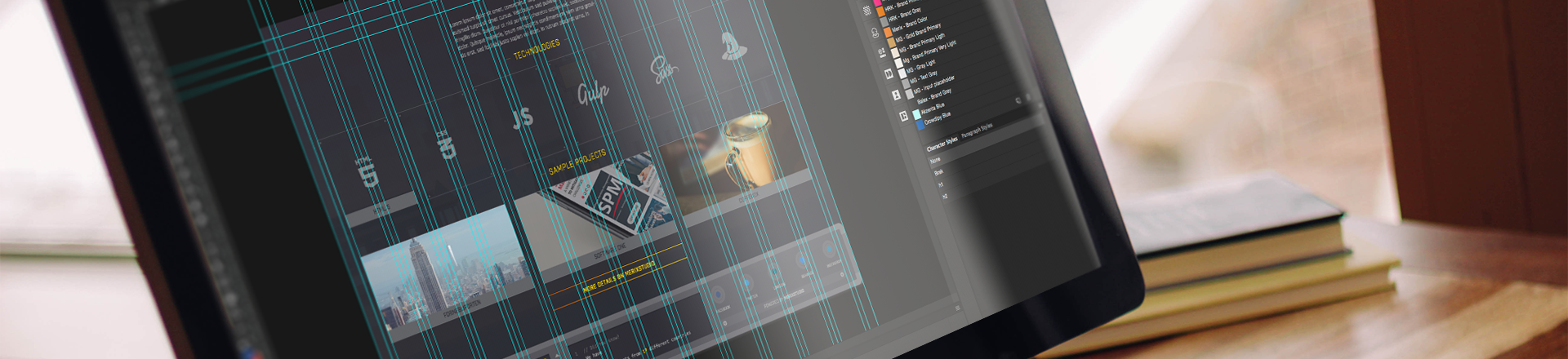Select the SPM magazine project thumbnail
Viewport: 1568px width, 359px height.
pos(603,204)
